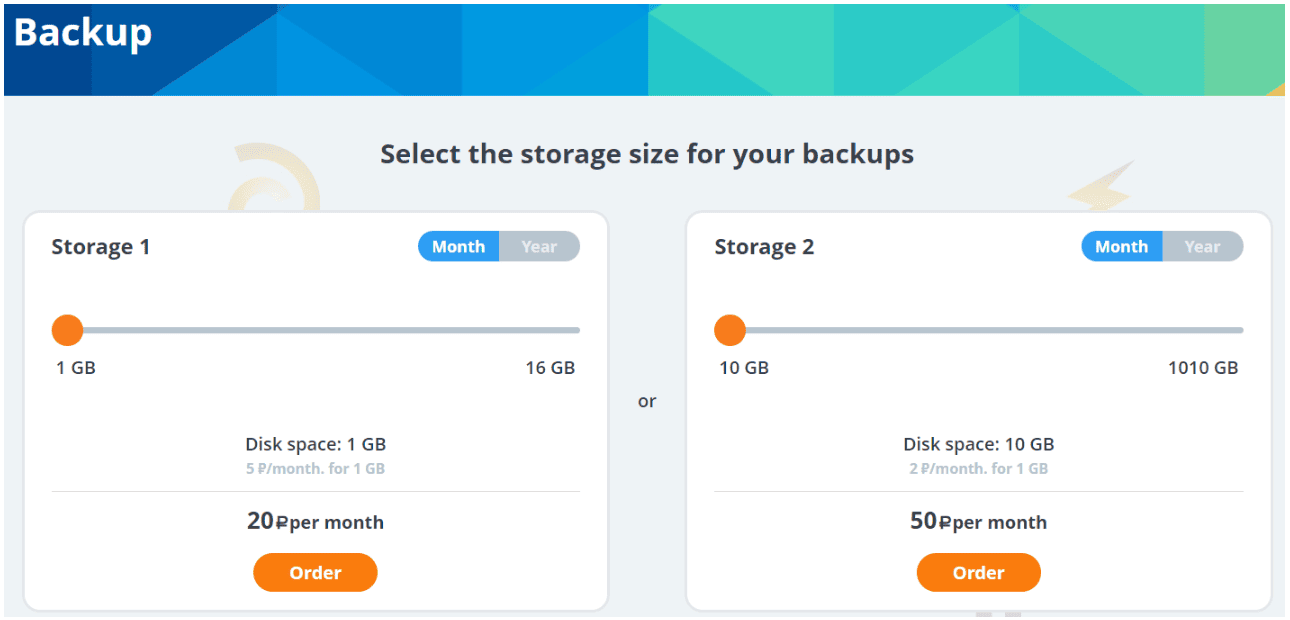1290x620 pixels.
Task: Click the Storage 2 orange slider handle
Action: tap(730, 330)
